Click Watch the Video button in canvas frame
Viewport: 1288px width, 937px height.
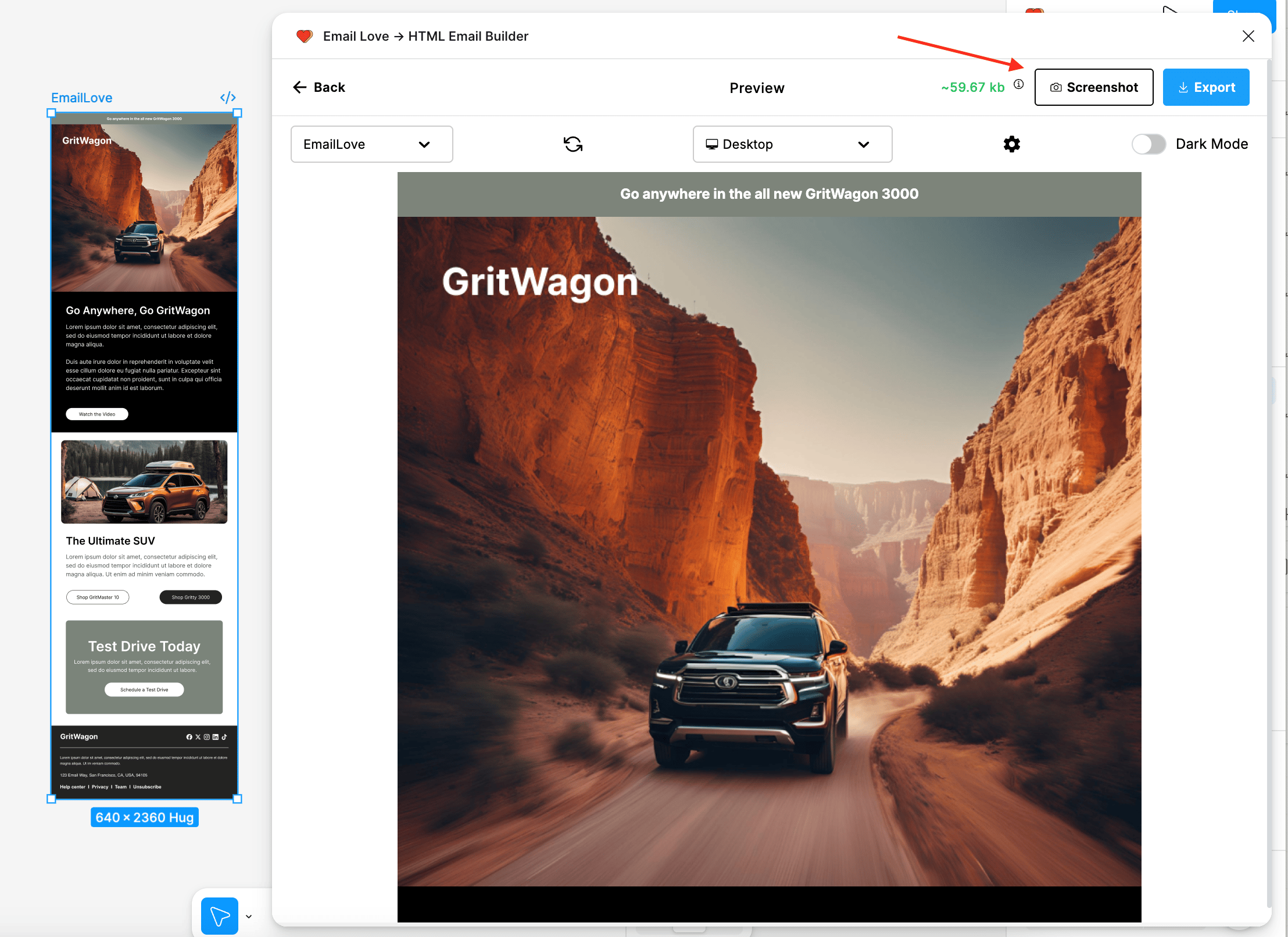click(97, 414)
